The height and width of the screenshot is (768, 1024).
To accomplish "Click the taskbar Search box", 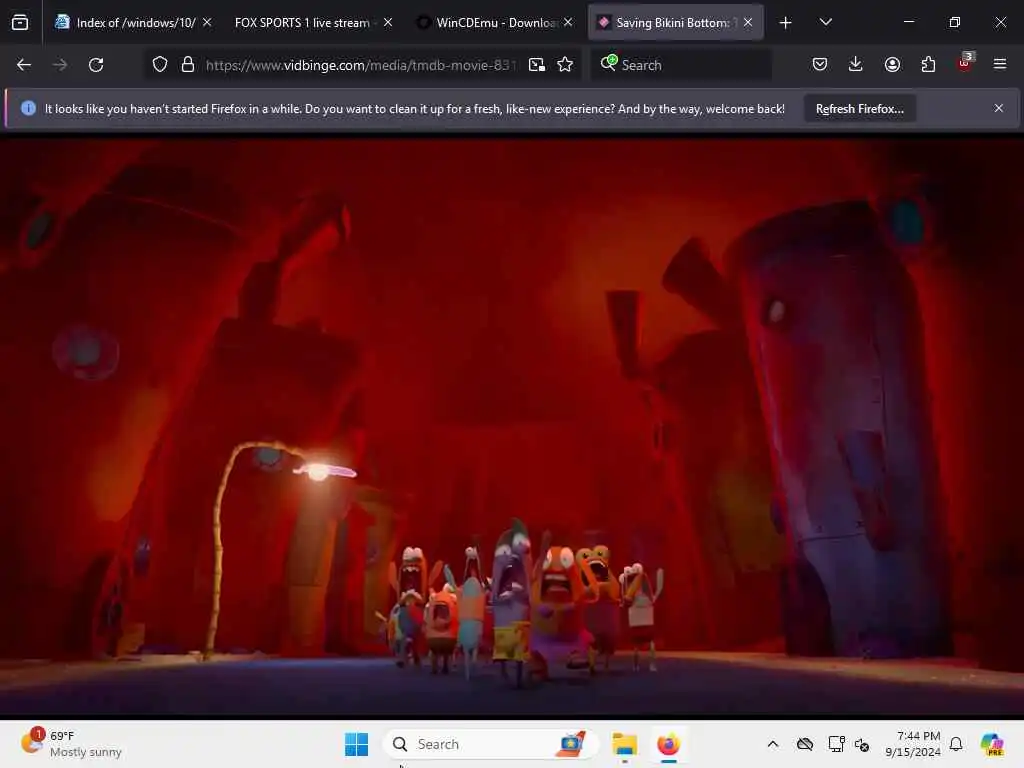I will pos(491,744).
